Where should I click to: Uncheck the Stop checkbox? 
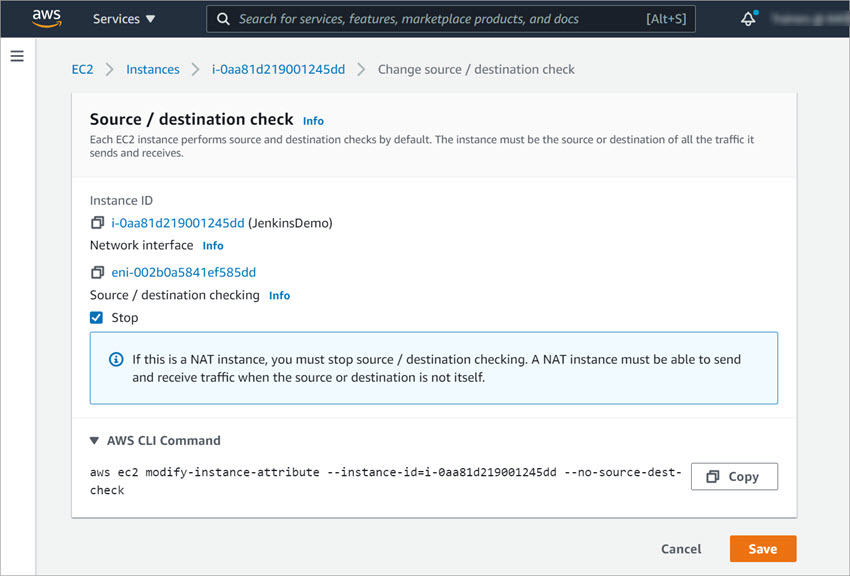[x=95, y=317]
